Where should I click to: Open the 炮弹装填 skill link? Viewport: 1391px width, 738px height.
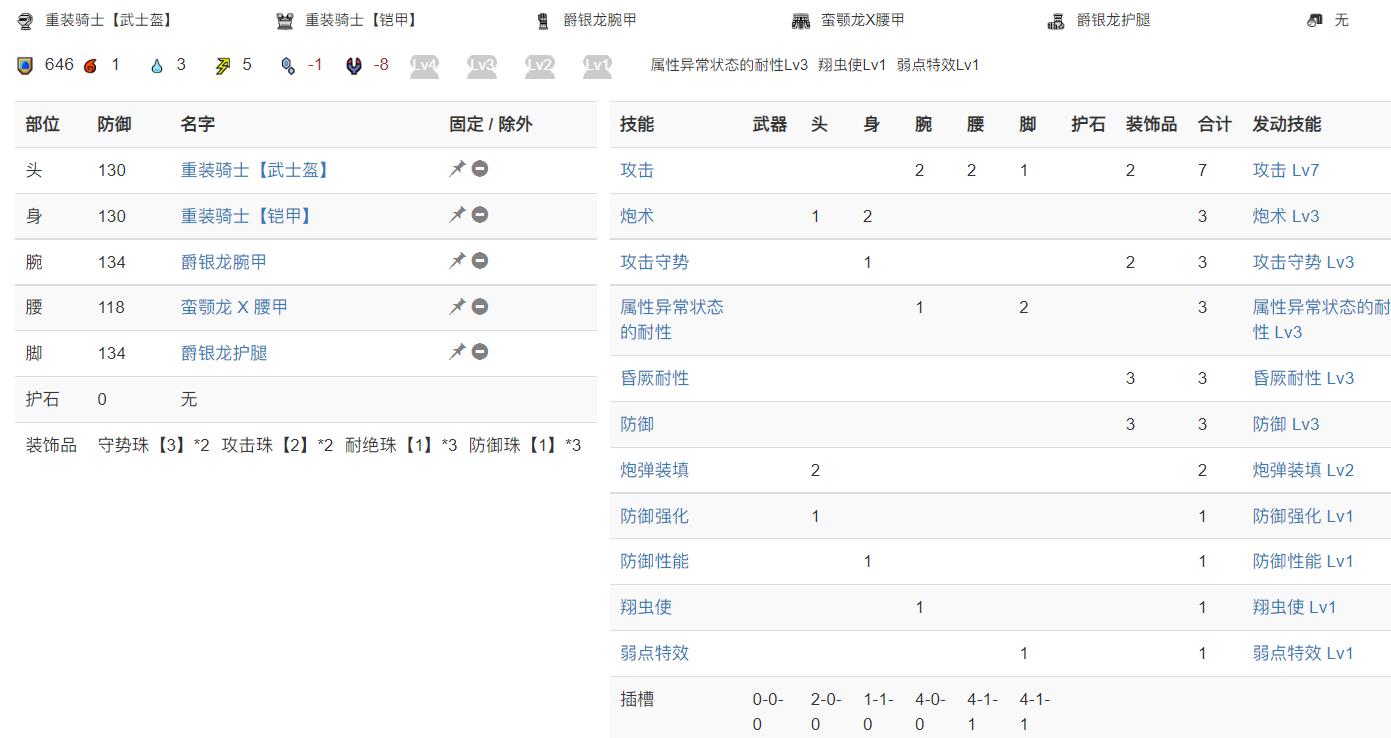(654, 470)
